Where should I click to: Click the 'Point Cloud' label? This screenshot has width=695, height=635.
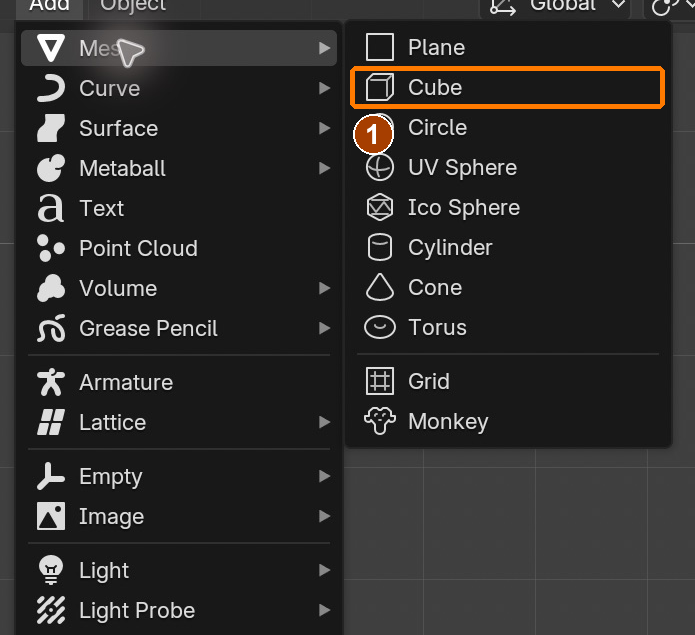click(138, 248)
